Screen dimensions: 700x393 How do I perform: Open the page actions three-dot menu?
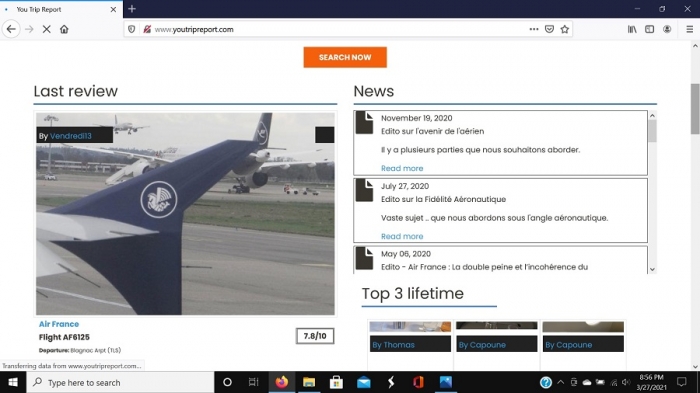[x=534, y=29]
